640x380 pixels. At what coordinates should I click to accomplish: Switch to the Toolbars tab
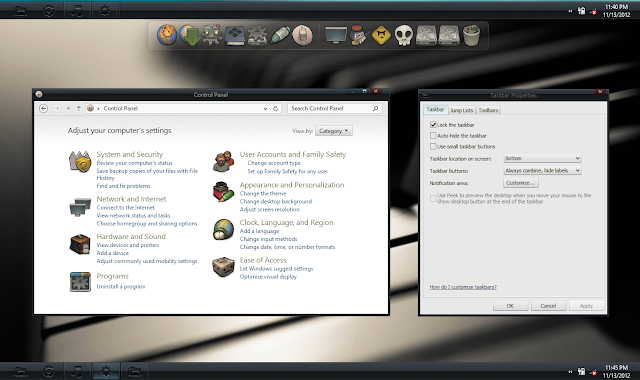488,110
